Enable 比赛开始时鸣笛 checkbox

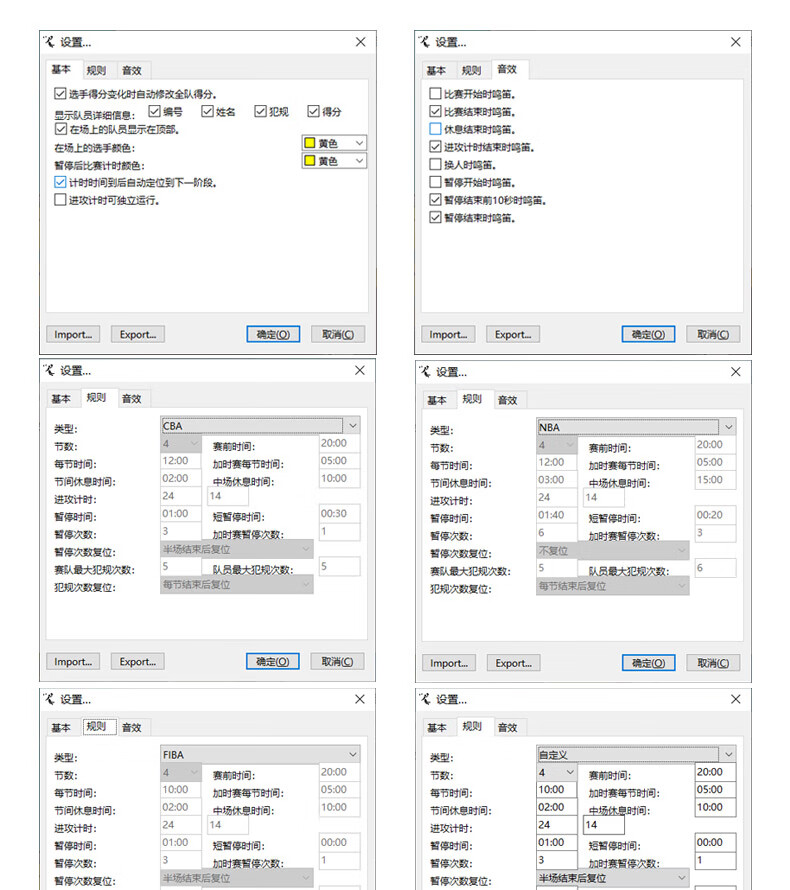click(435, 94)
